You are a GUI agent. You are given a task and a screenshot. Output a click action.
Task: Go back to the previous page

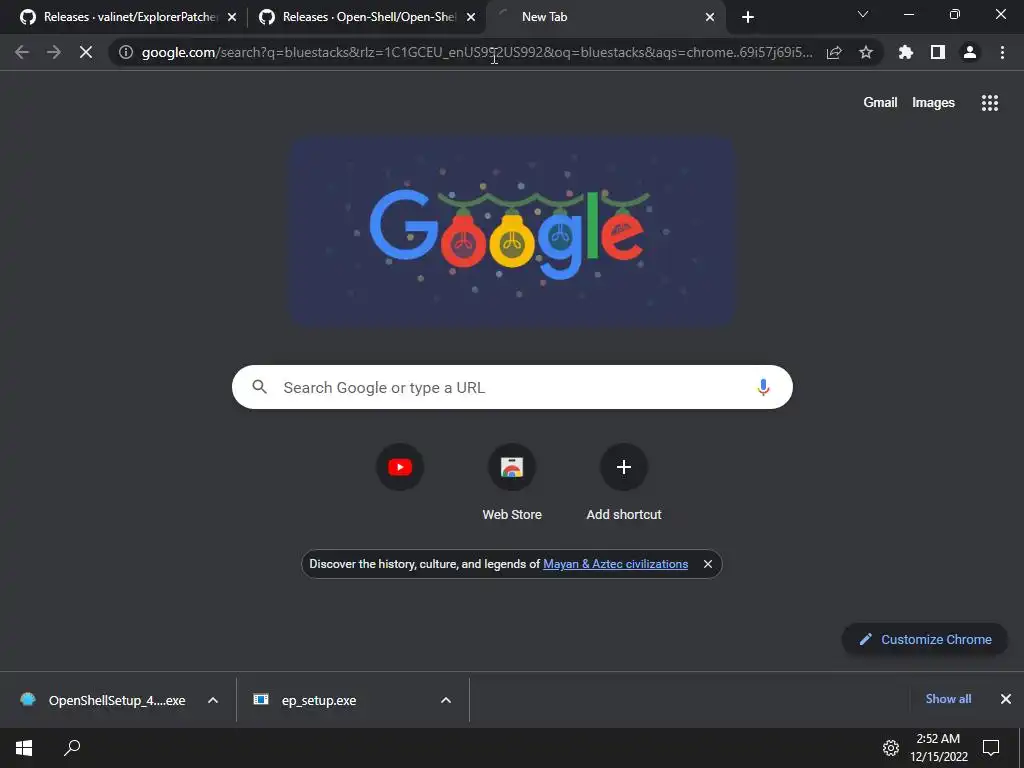22,52
